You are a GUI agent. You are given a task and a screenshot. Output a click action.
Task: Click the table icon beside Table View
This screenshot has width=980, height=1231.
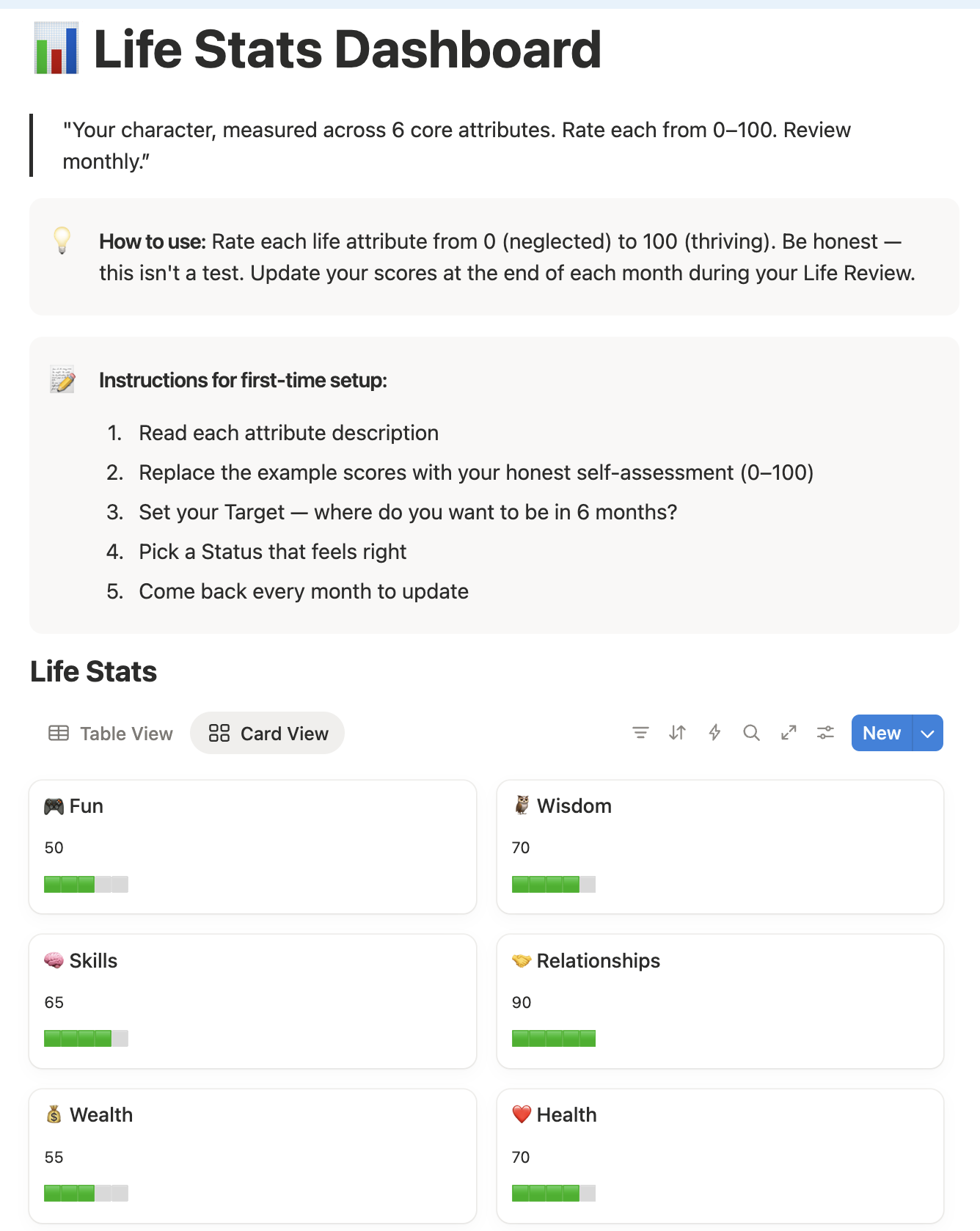(58, 733)
